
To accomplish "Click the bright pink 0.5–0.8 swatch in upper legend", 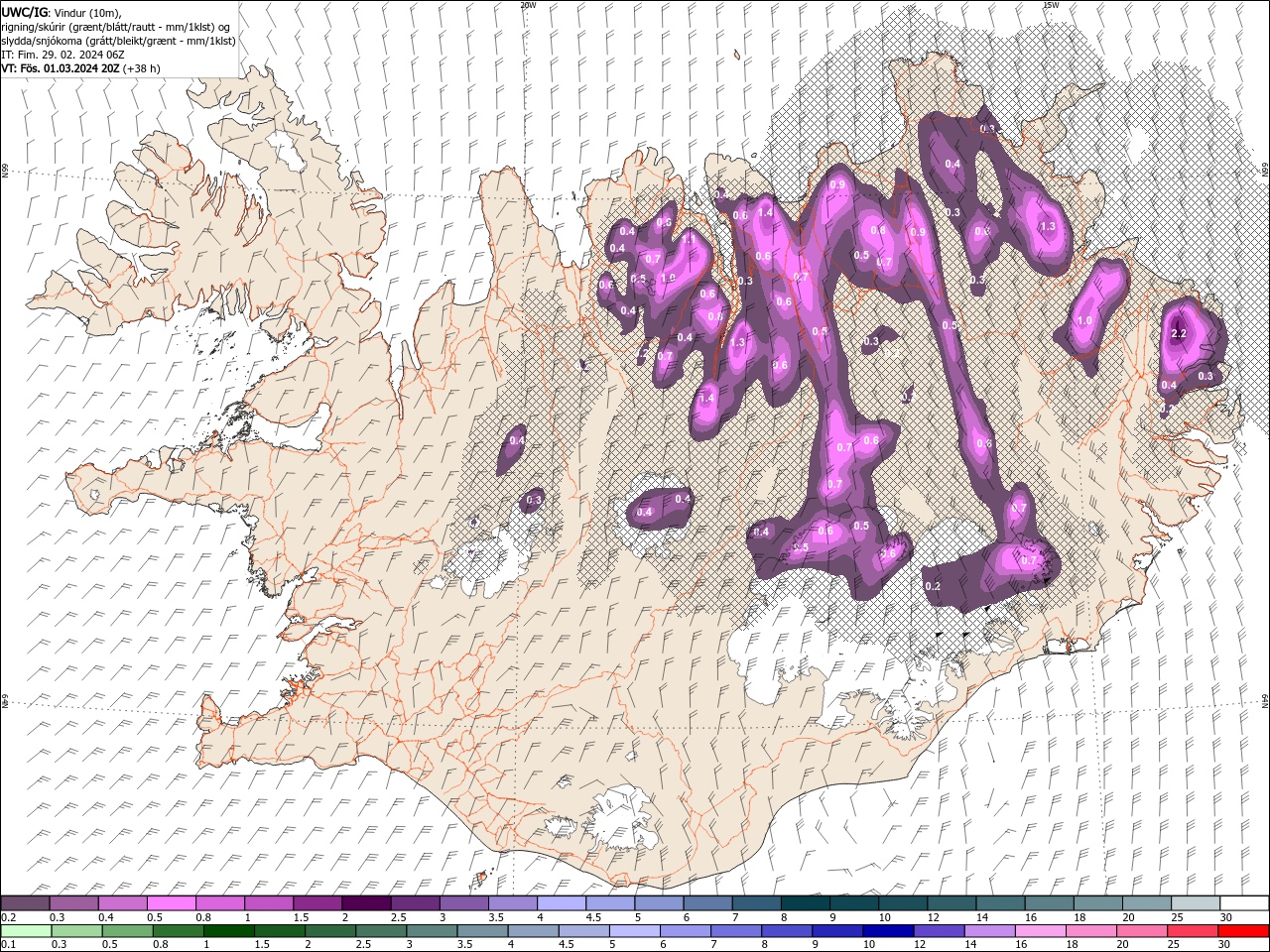I will click(x=171, y=903).
